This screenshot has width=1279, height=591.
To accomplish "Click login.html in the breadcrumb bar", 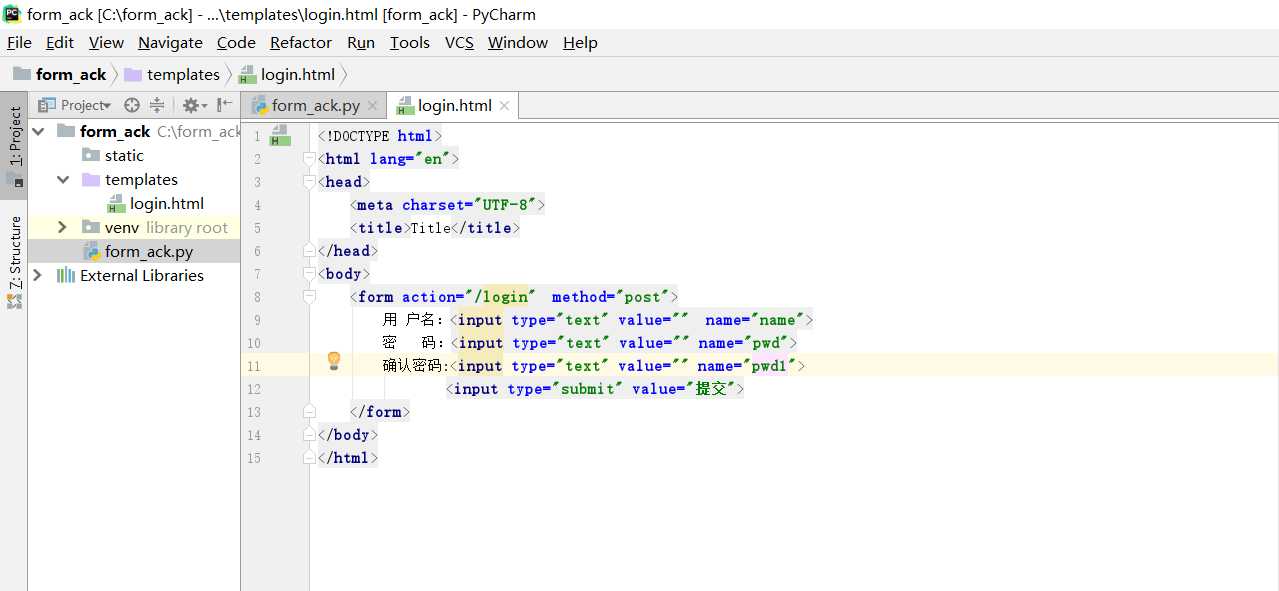I will [x=298, y=74].
